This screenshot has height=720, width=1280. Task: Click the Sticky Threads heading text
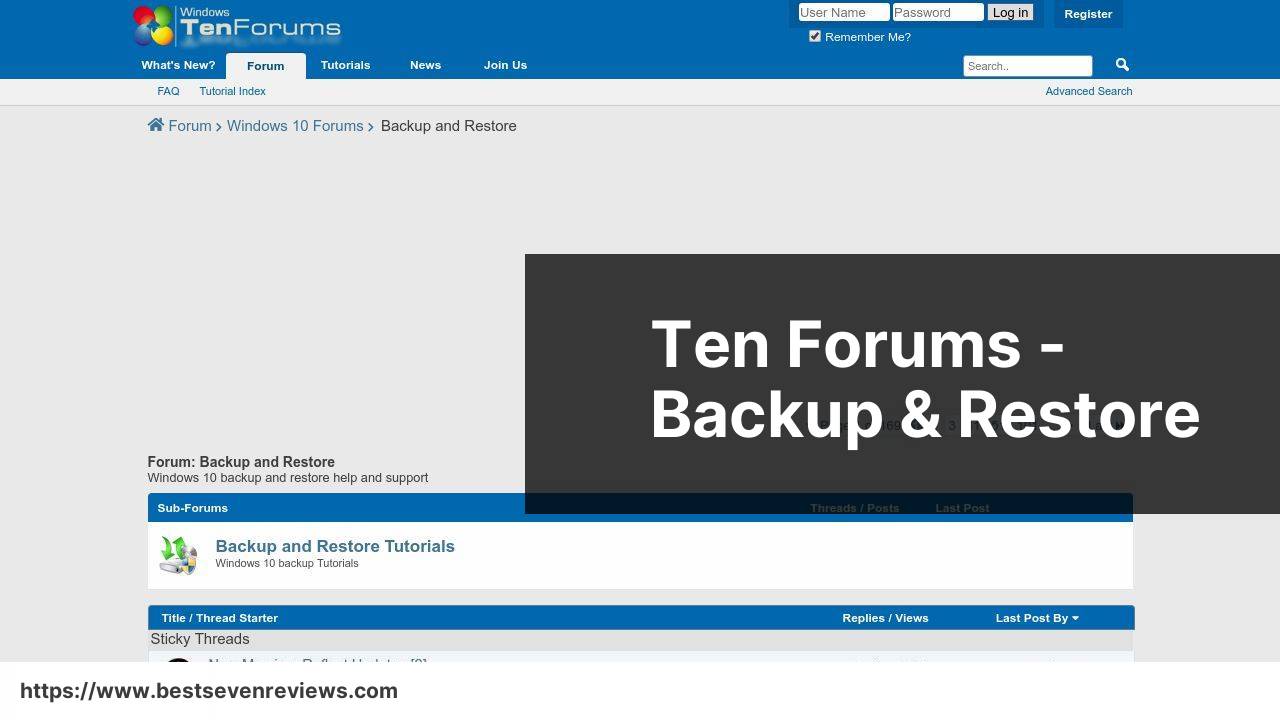tap(200, 639)
